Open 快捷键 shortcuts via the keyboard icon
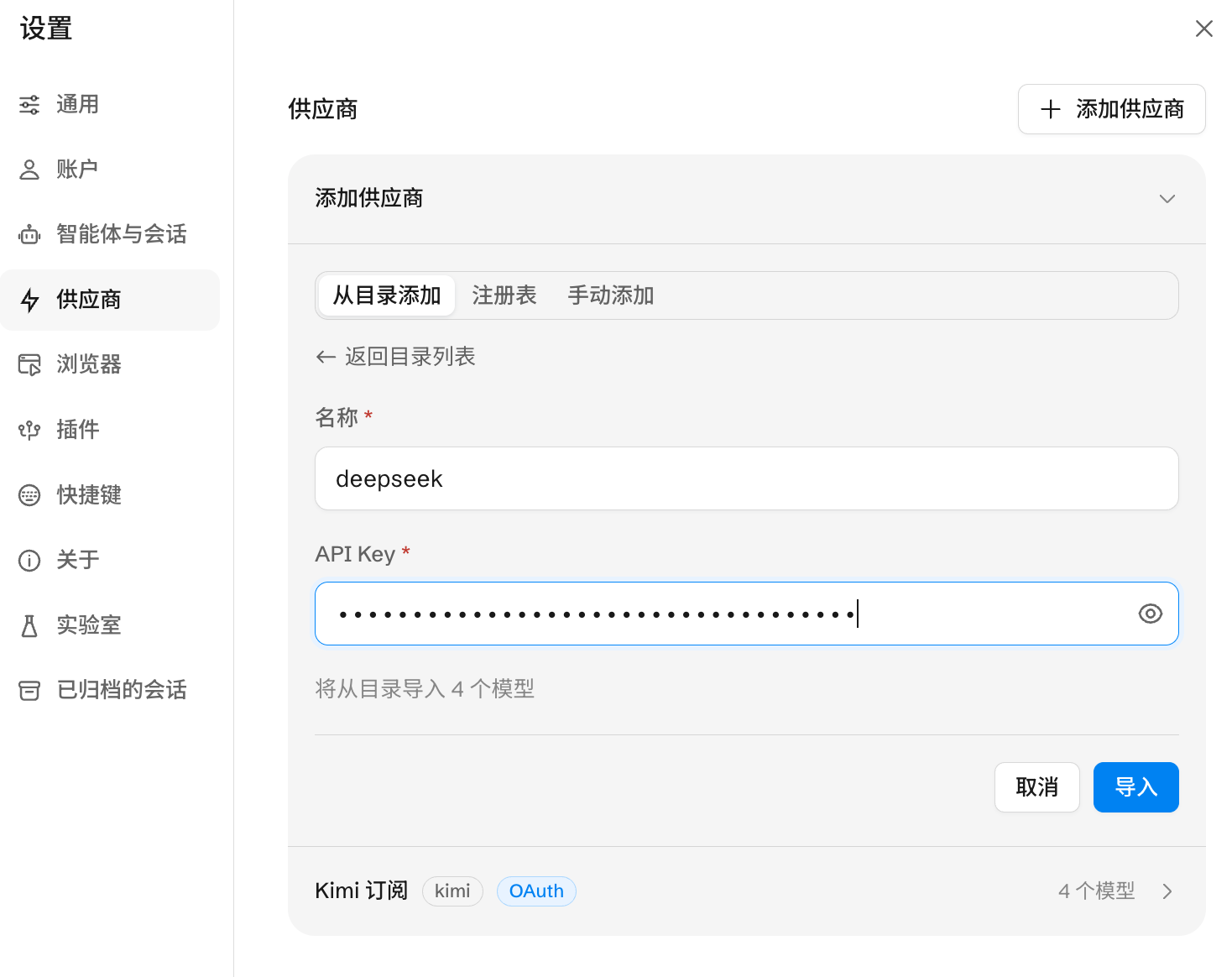 29,495
